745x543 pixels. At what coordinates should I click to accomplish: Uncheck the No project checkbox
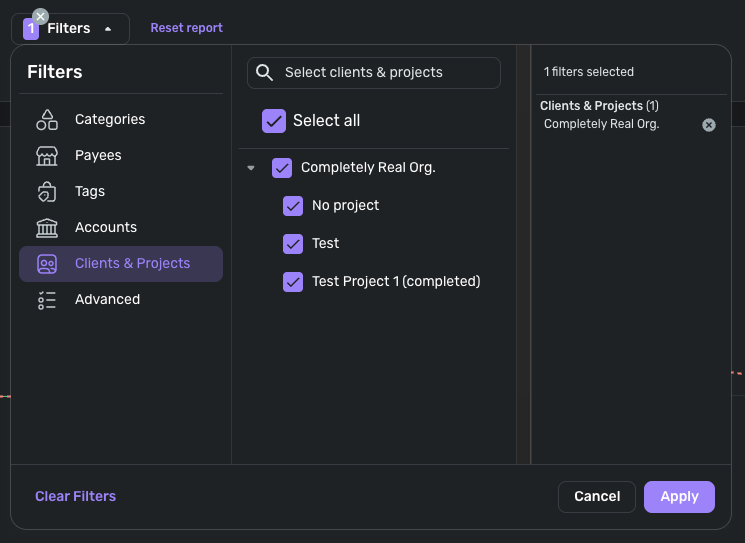(293, 206)
